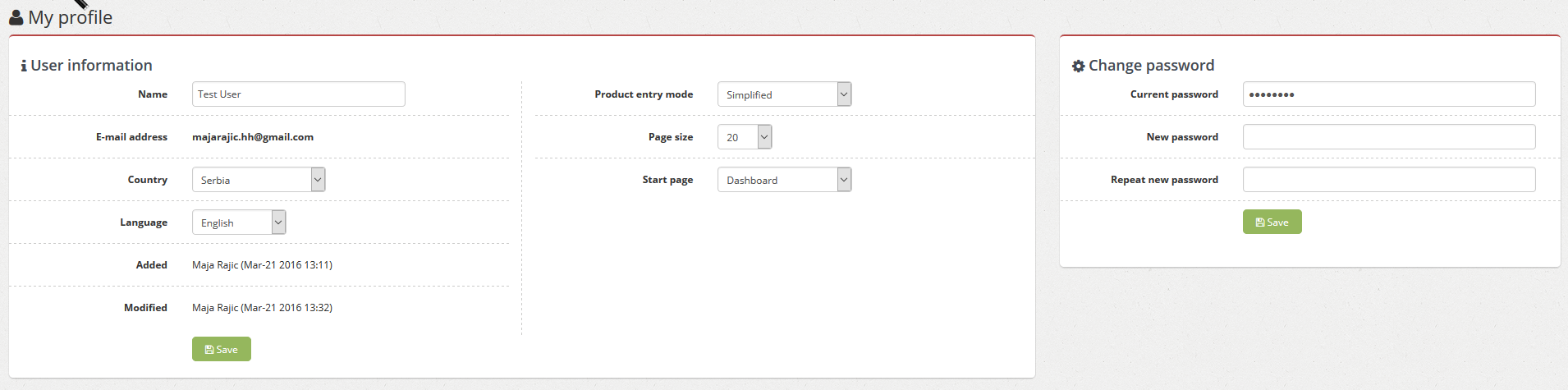
Task: Click the e-mail address majarajic.hh@gmail.com
Action: click(x=253, y=137)
